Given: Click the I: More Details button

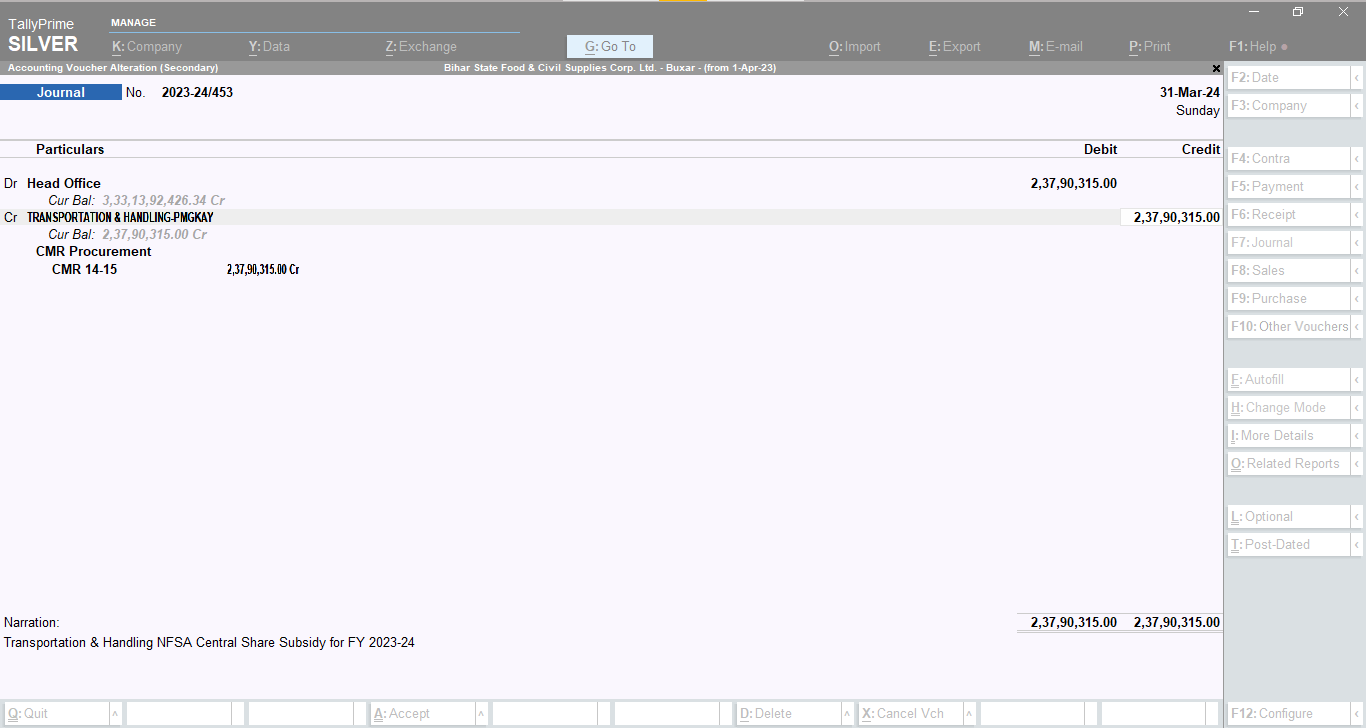Looking at the screenshot, I should pyautogui.click(x=1289, y=436).
